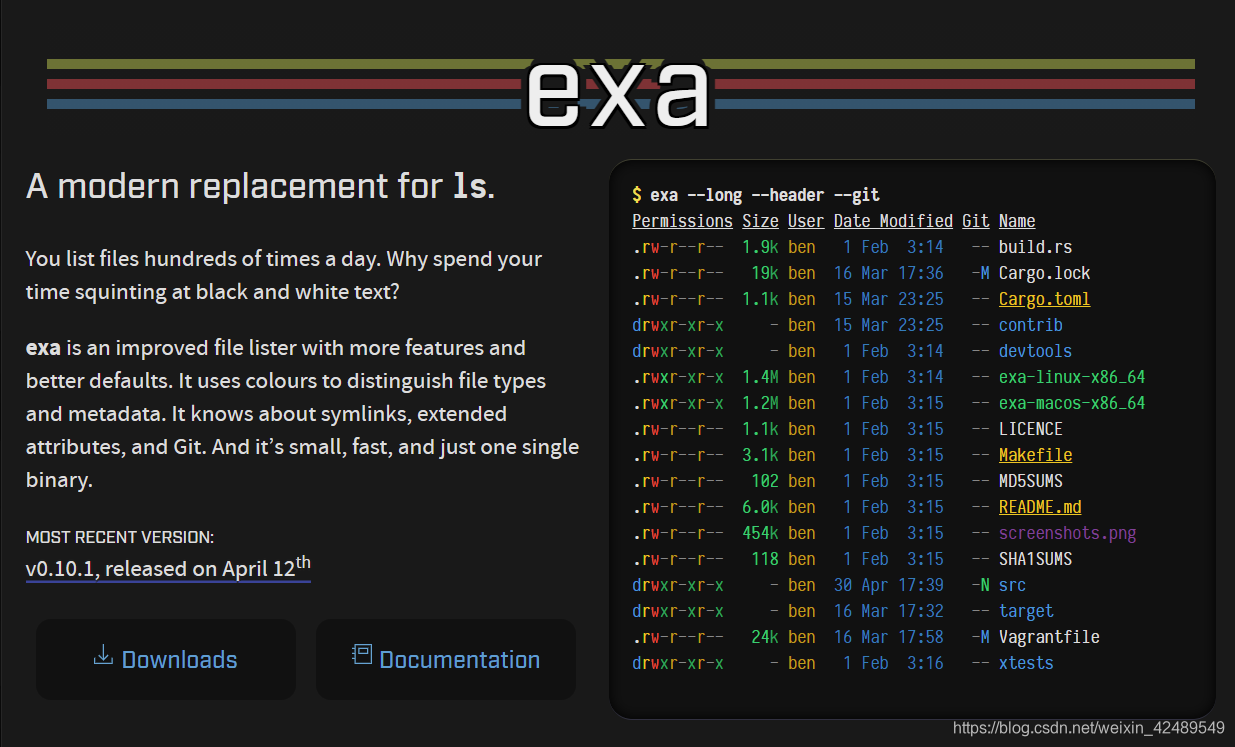Click the 454k size of screenshots.png

(761, 533)
